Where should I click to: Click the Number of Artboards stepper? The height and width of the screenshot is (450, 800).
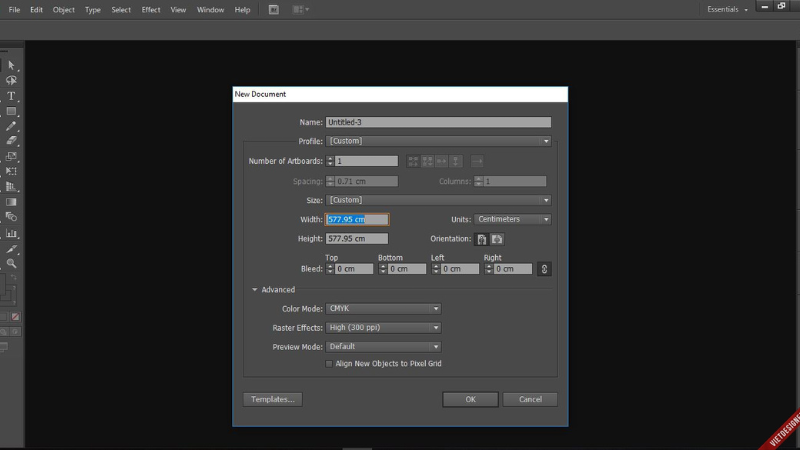[x=330, y=161]
